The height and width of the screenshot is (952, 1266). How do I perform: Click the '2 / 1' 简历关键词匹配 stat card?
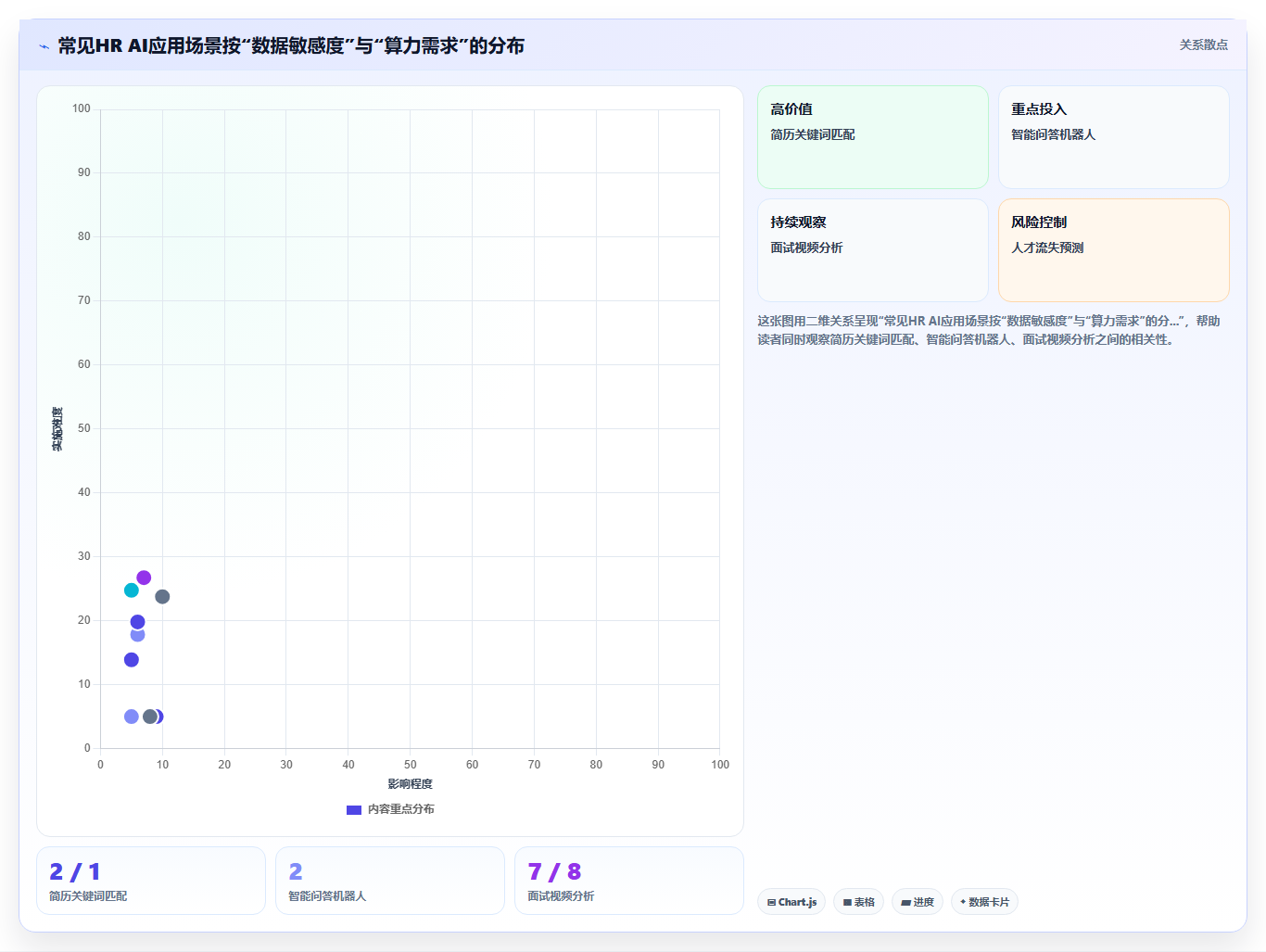[151, 881]
